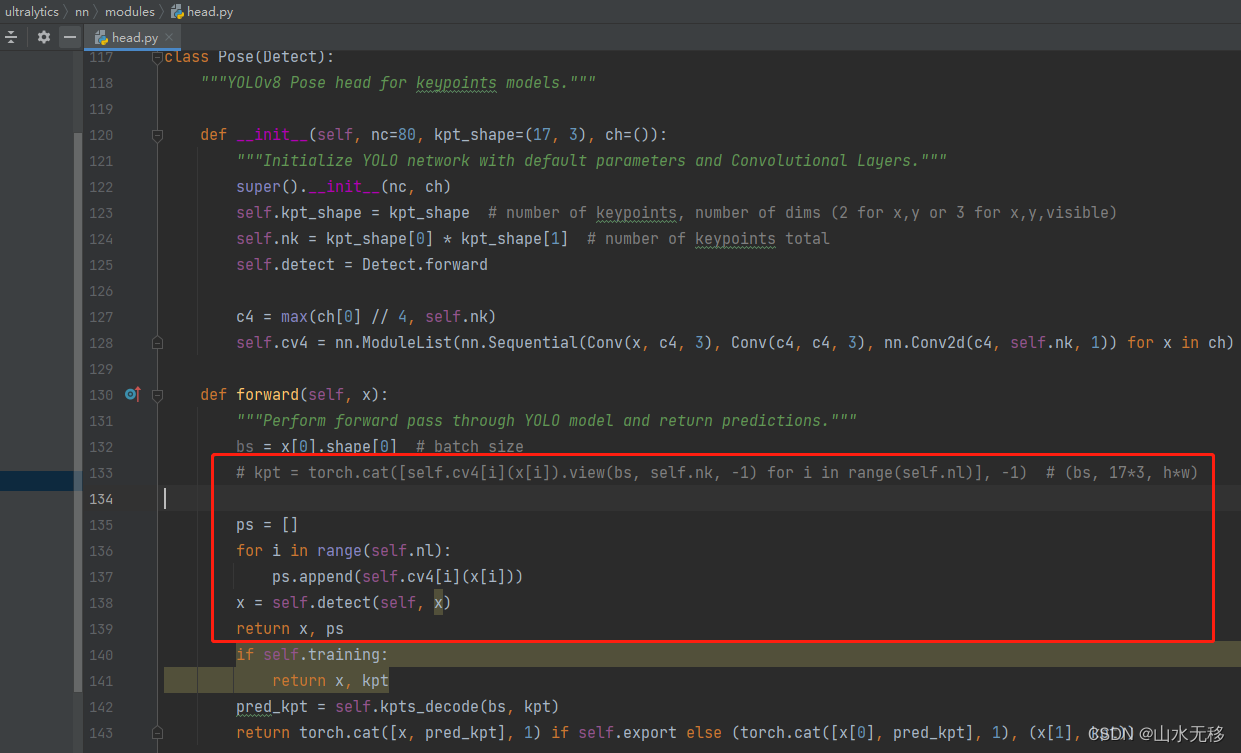Collapse the __init__ method fold marker
Screen dimensions: 1241x753
click(157, 135)
